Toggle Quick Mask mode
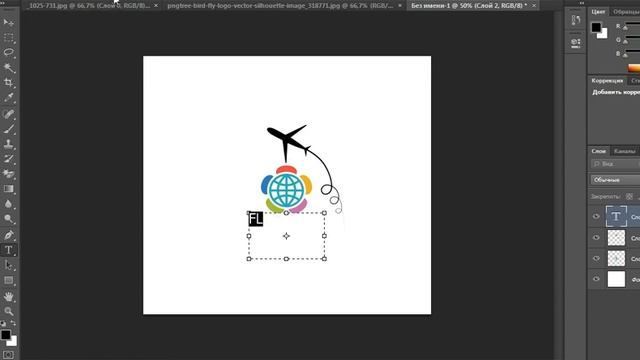The image size is (640, 360). point(8,355)
